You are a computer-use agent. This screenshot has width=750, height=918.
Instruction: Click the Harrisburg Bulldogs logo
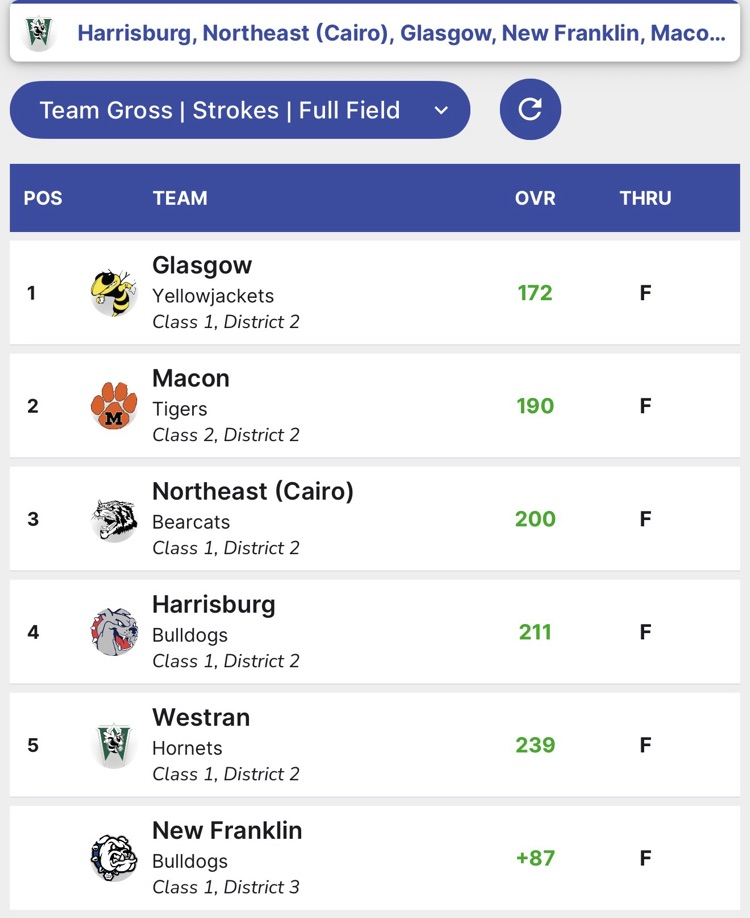click(113, 632)
